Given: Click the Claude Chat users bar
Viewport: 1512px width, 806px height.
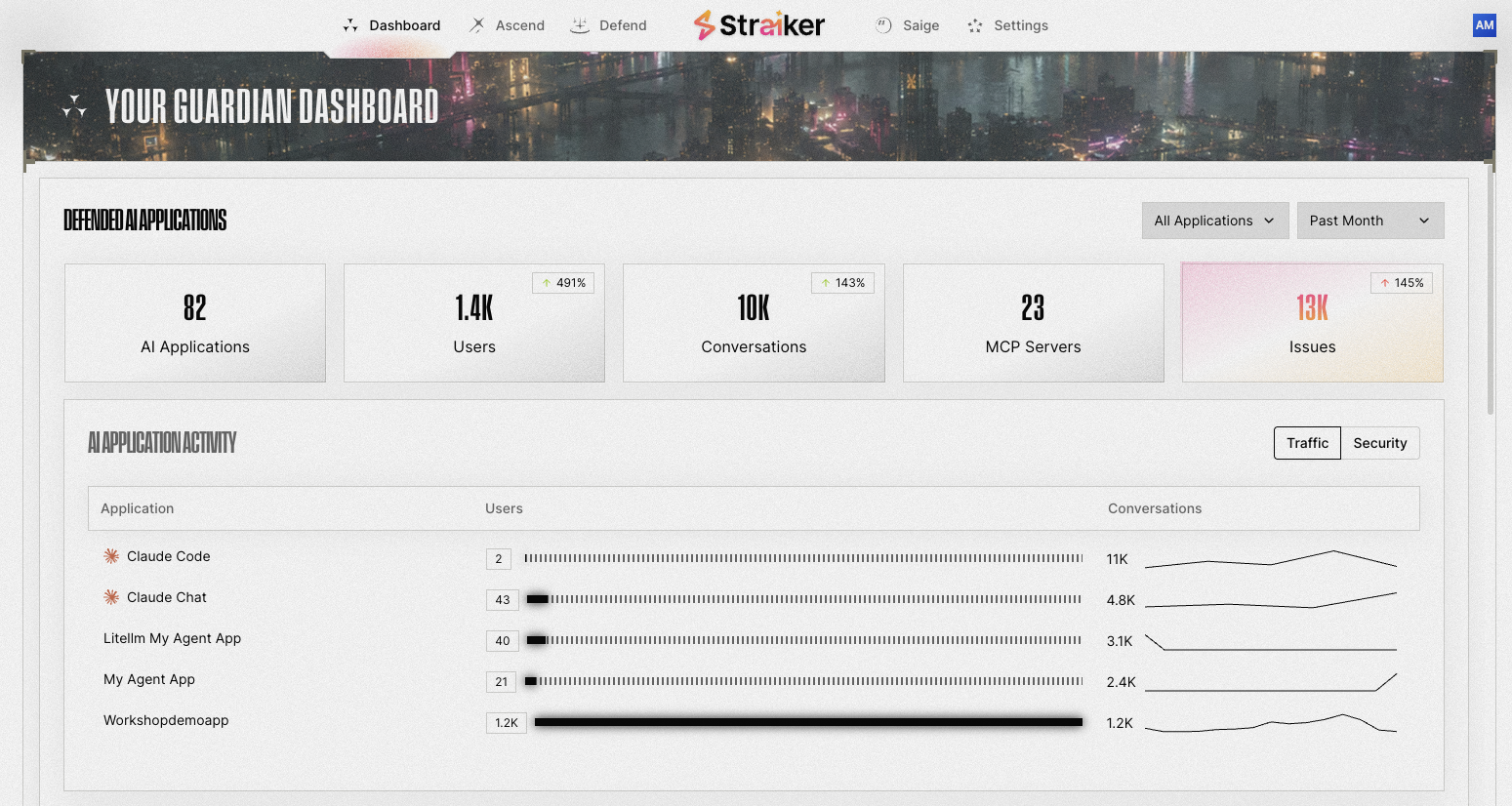Looking at the screenshot, I should [803, 599].
